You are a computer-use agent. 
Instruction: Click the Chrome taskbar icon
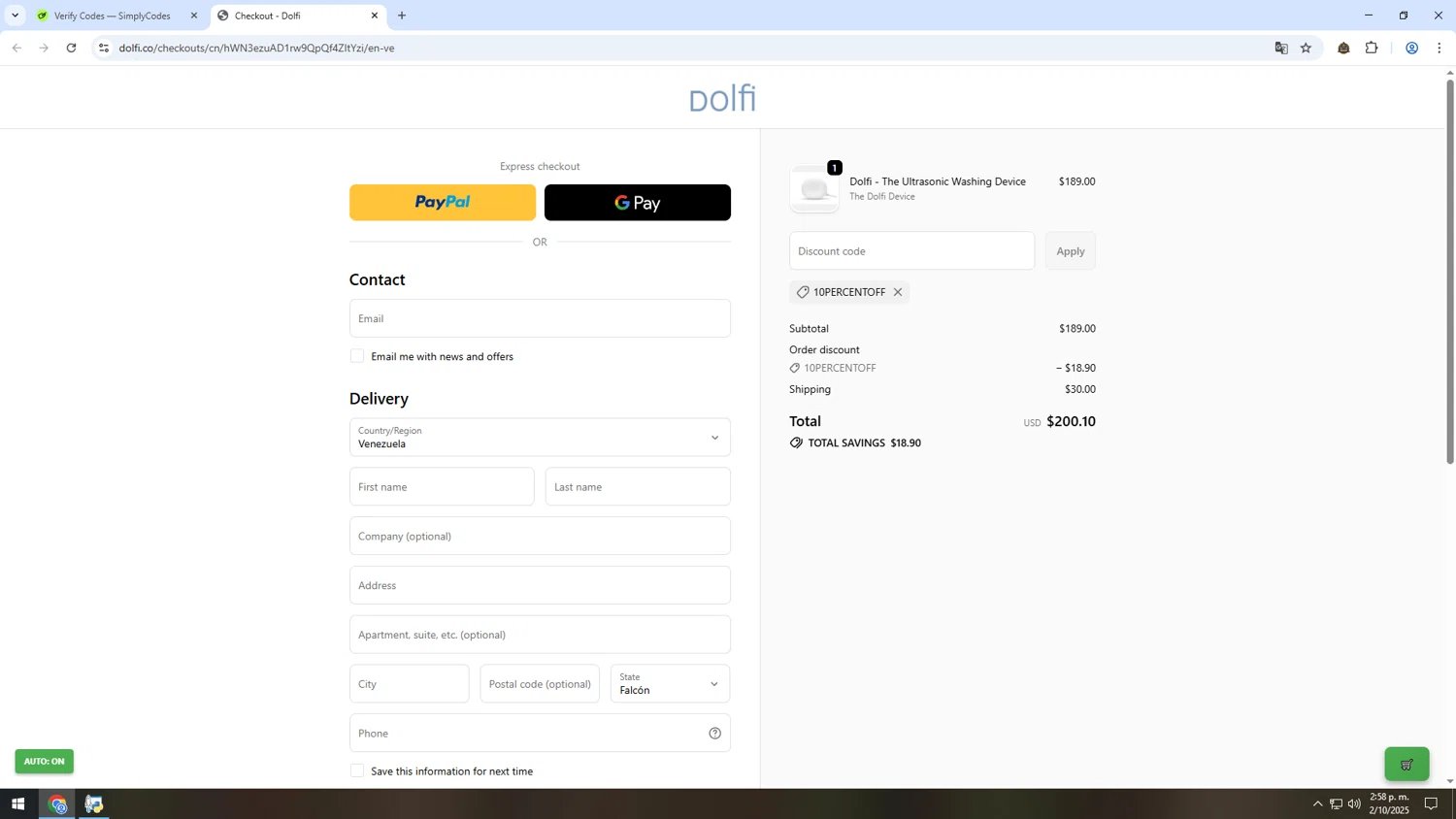tap(57, 803)
